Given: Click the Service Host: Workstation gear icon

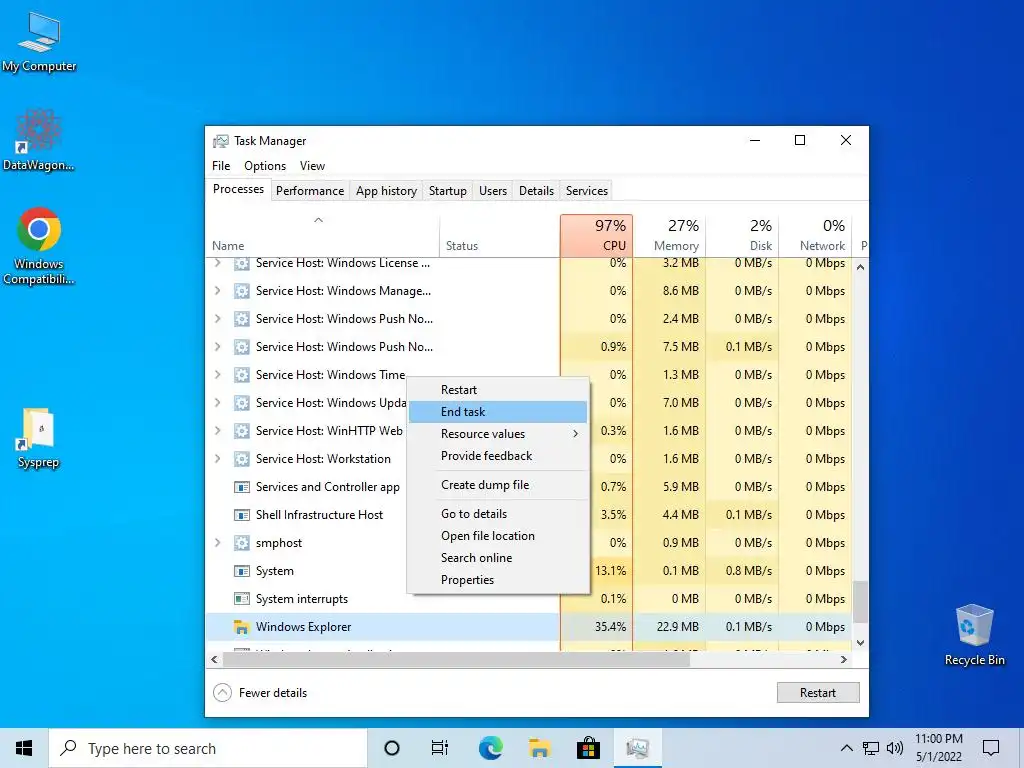Looking at the screenshot, I should (x=242, y=458).
